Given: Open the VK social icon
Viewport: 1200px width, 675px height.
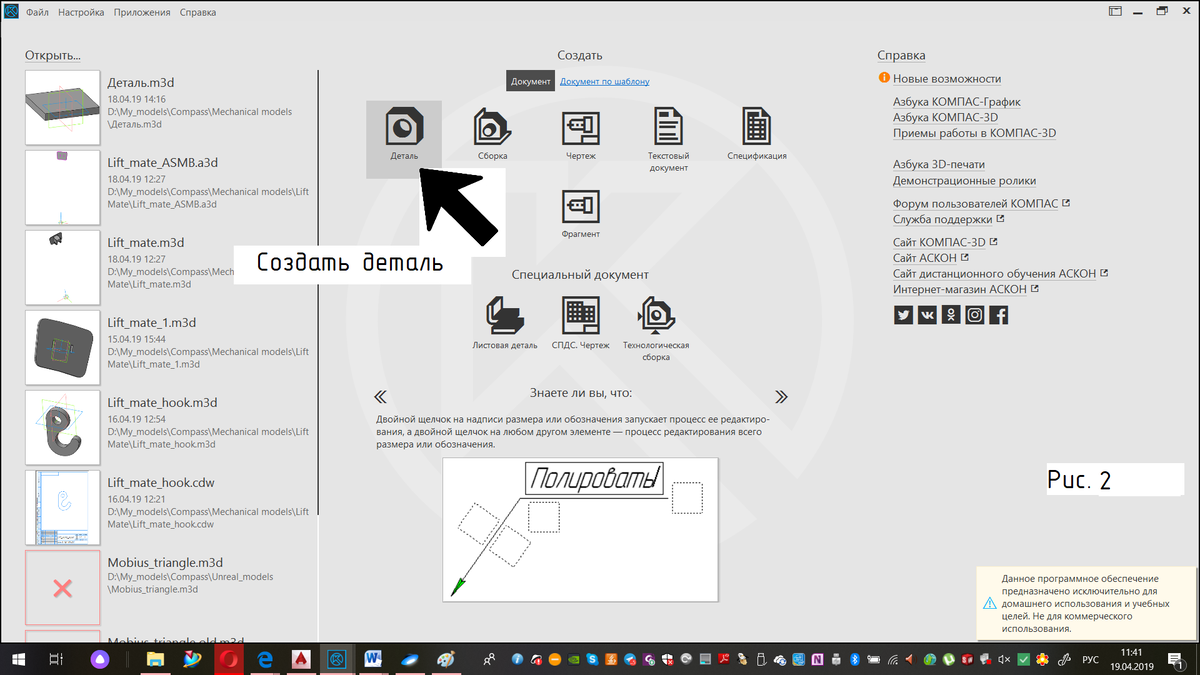Looking at the screenshot, I should 927,314.
